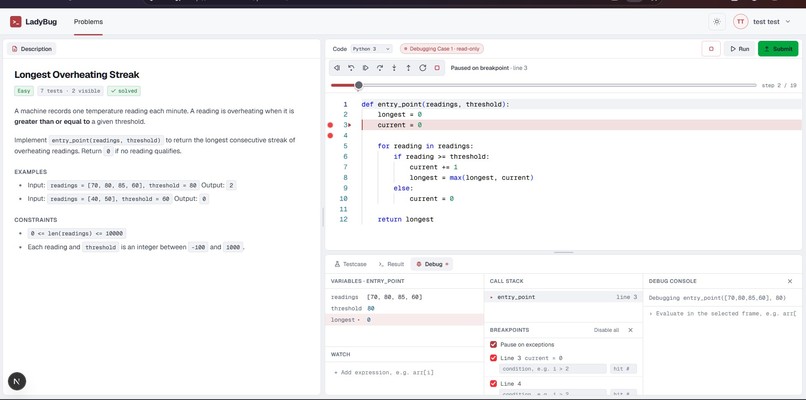
Task: Toggle the Line 4 breakpoint checkbox
Action: [493, 384]
